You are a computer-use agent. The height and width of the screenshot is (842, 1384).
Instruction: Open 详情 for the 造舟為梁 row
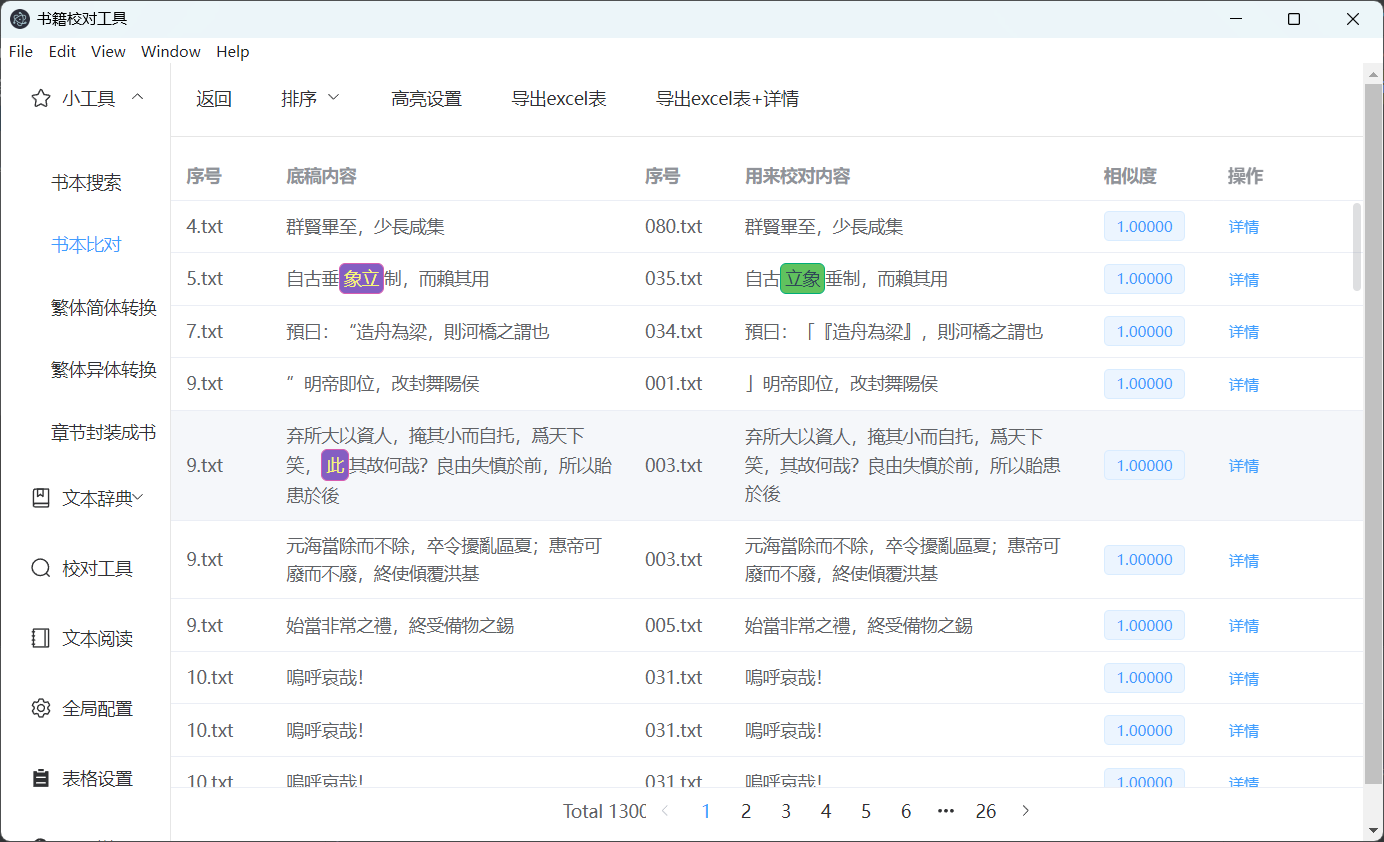tap(1244, 332)
